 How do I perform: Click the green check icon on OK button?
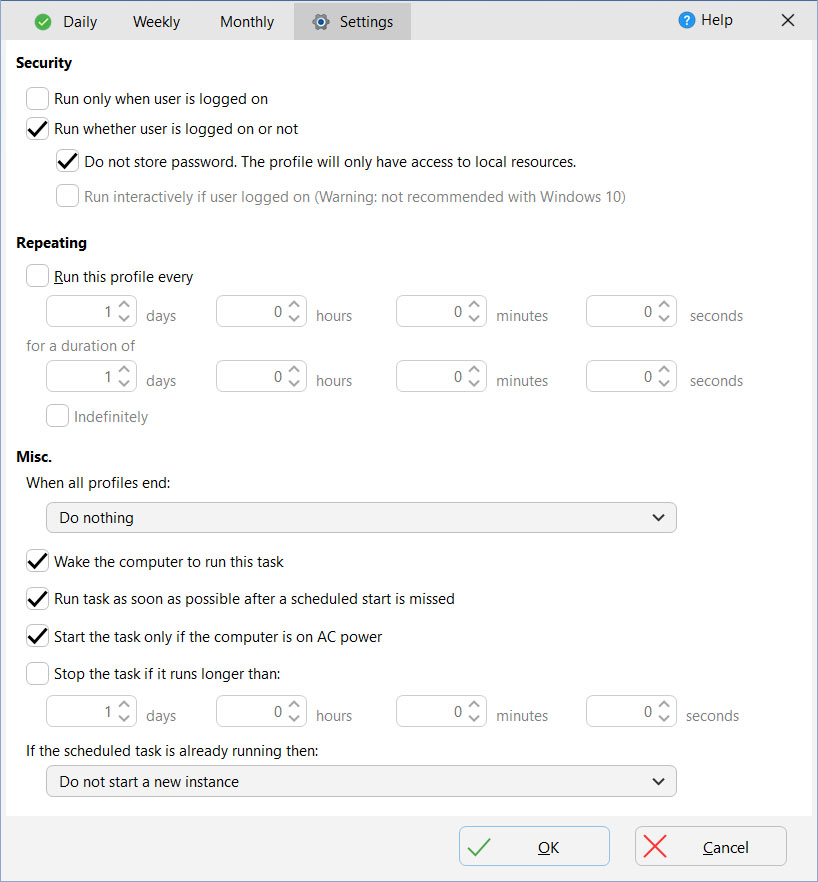(479, 847)
